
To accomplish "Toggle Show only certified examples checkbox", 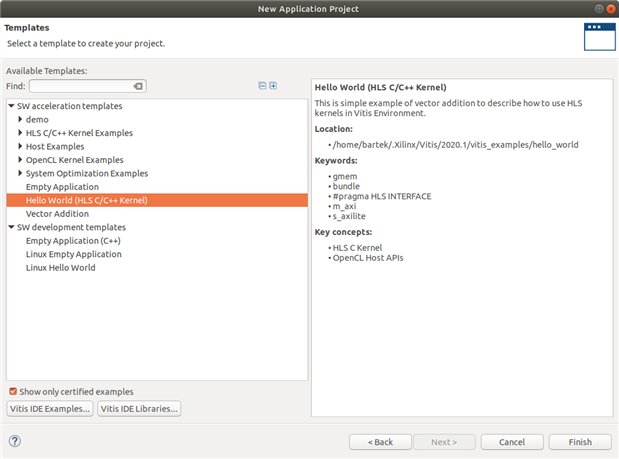I will point(13,391).
